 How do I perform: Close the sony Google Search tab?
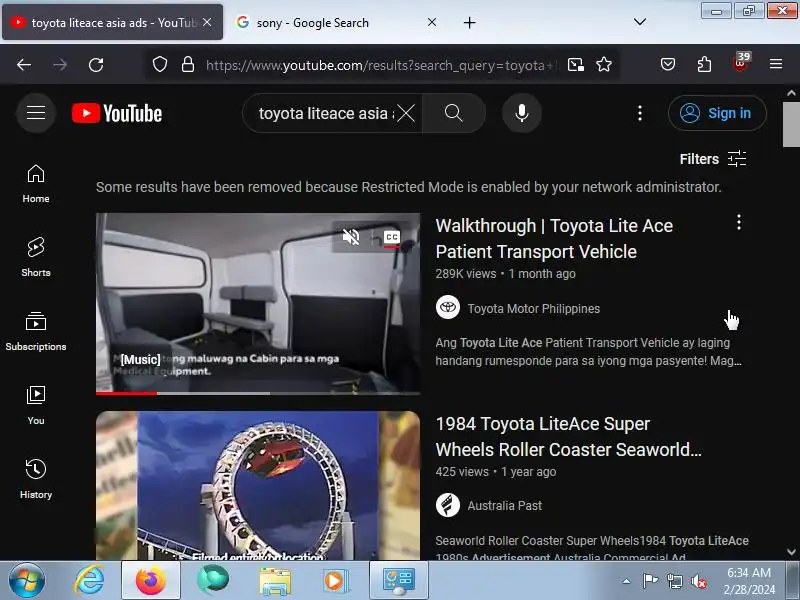pyautogui.click(x=432, y=22)
